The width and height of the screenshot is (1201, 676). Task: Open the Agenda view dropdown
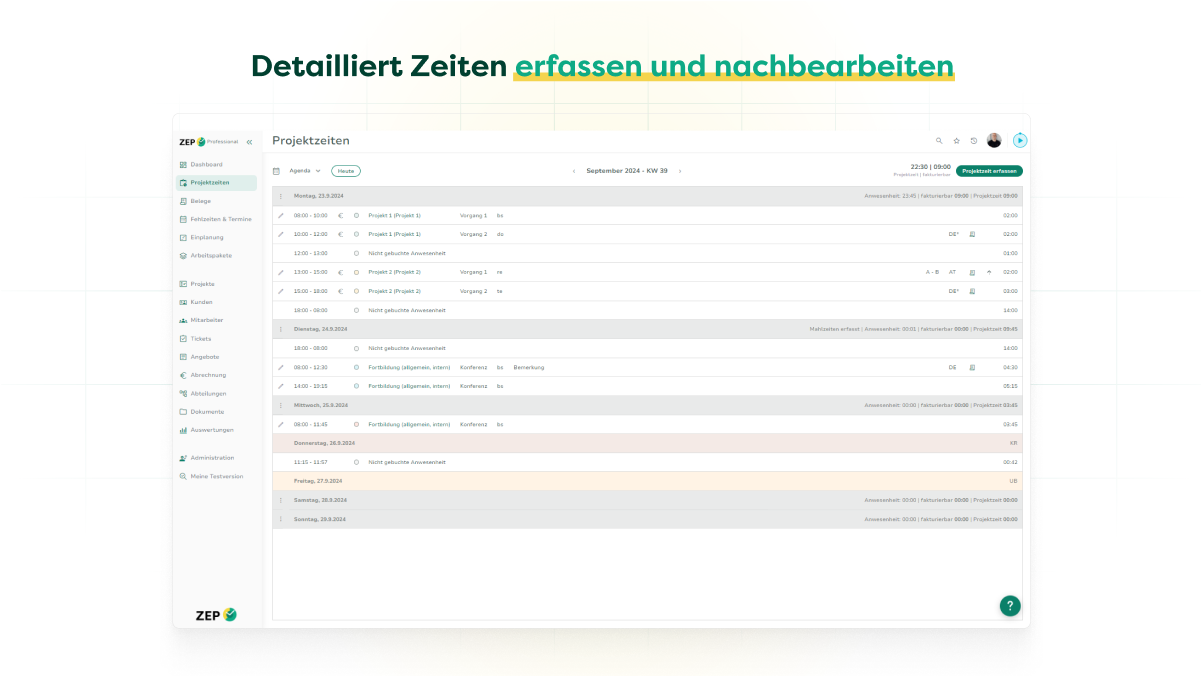[305, 171]
